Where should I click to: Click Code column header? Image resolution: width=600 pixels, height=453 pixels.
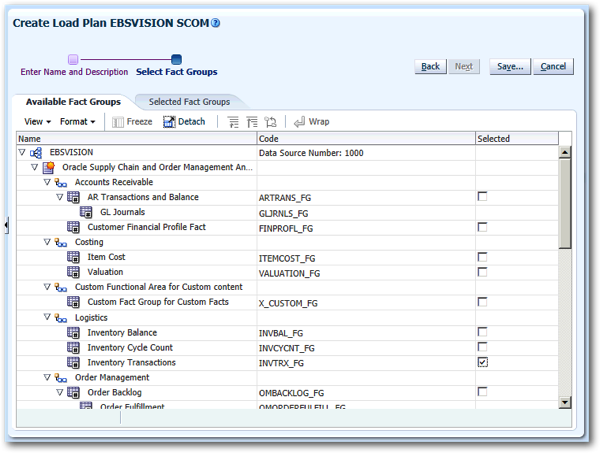tap(366, 139)
